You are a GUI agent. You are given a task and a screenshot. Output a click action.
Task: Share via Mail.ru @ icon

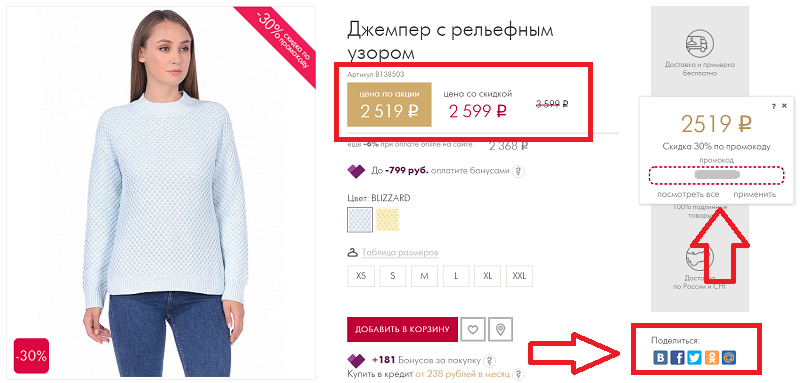729,358
